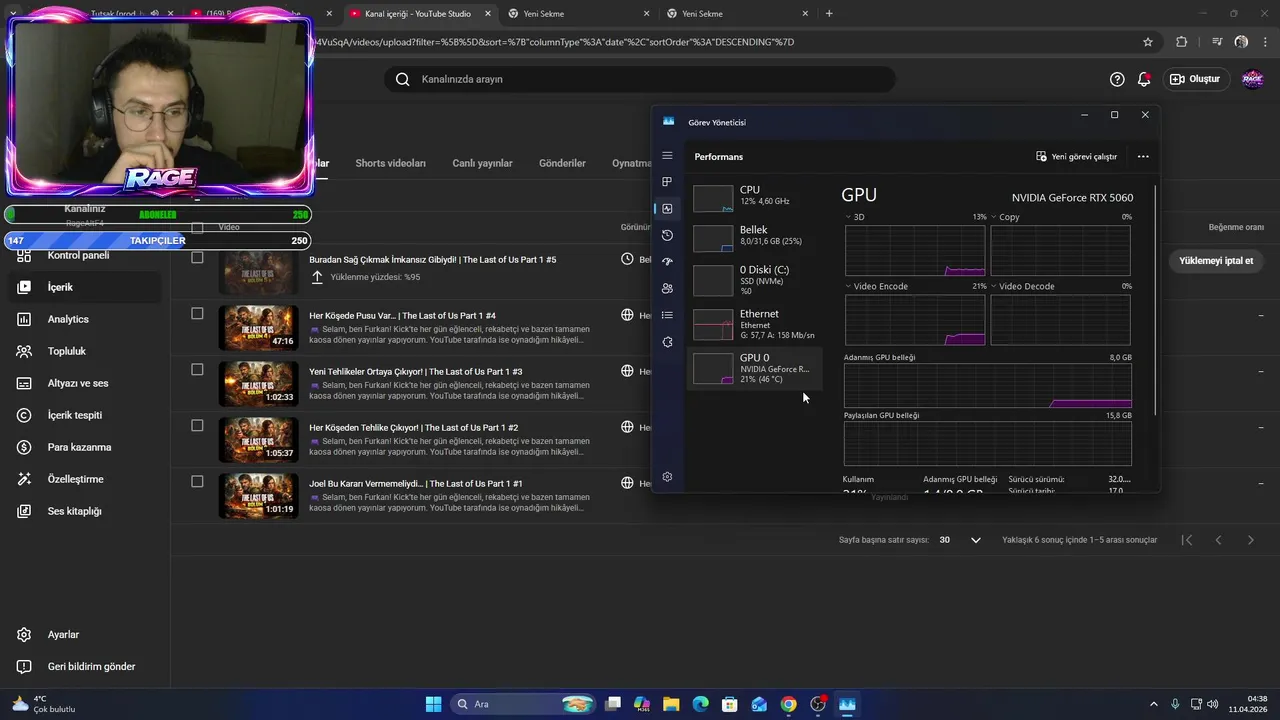Screen dimensions: 1280x720
Task: Open rows-per-page dropdown showing 30
Action: coord(960,540)
